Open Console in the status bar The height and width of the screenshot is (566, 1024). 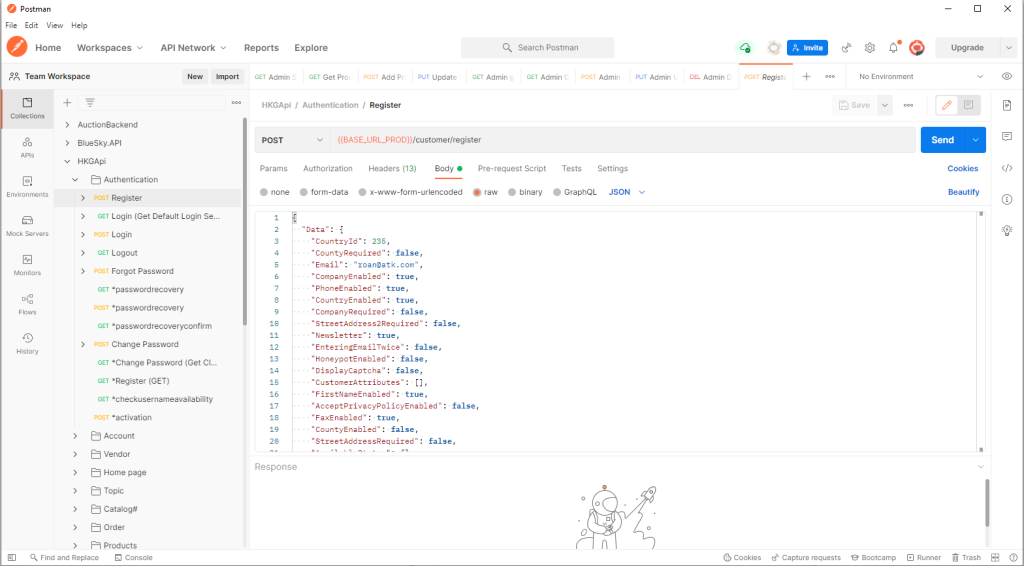point(133,558)
